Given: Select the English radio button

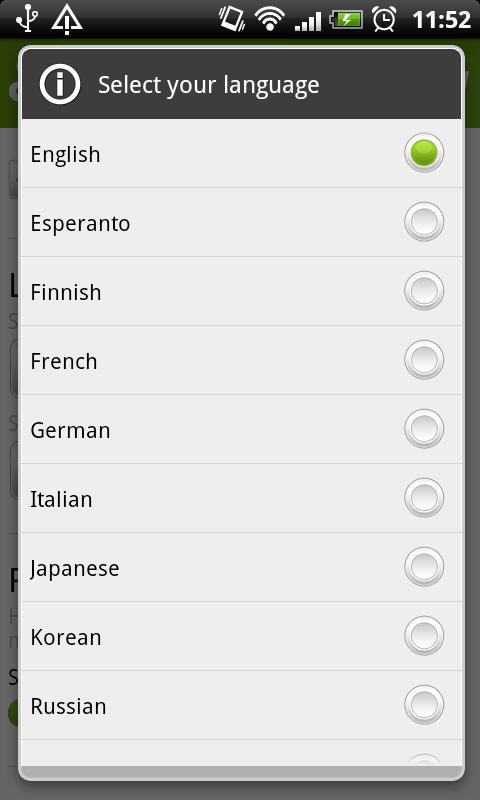Looking at the screenshot, I should 424,153.
